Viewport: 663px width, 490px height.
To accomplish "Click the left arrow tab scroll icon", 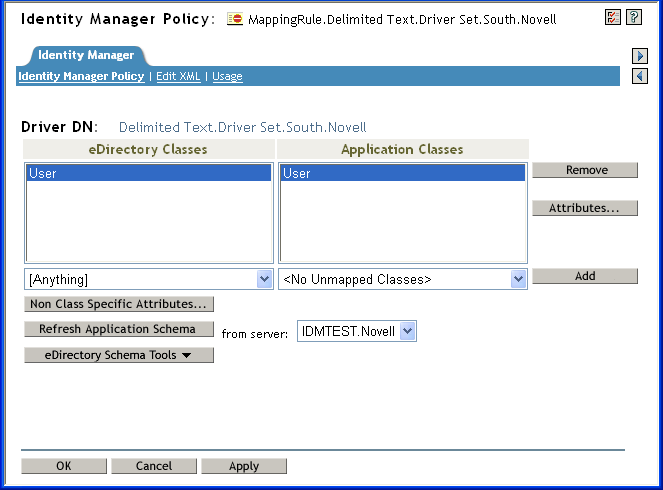I will tap(640, 76).
